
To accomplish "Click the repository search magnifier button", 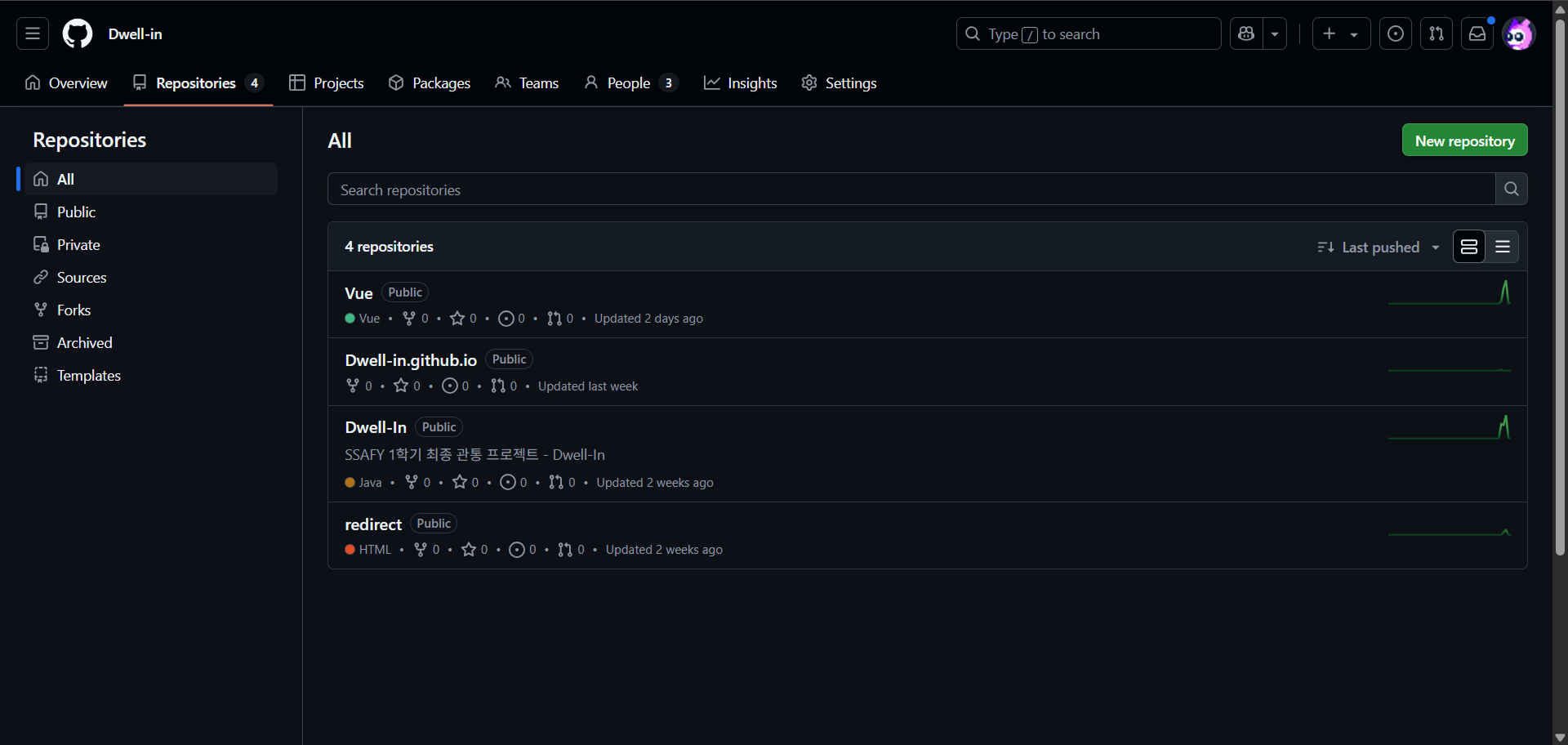I will click(1512, 189).
